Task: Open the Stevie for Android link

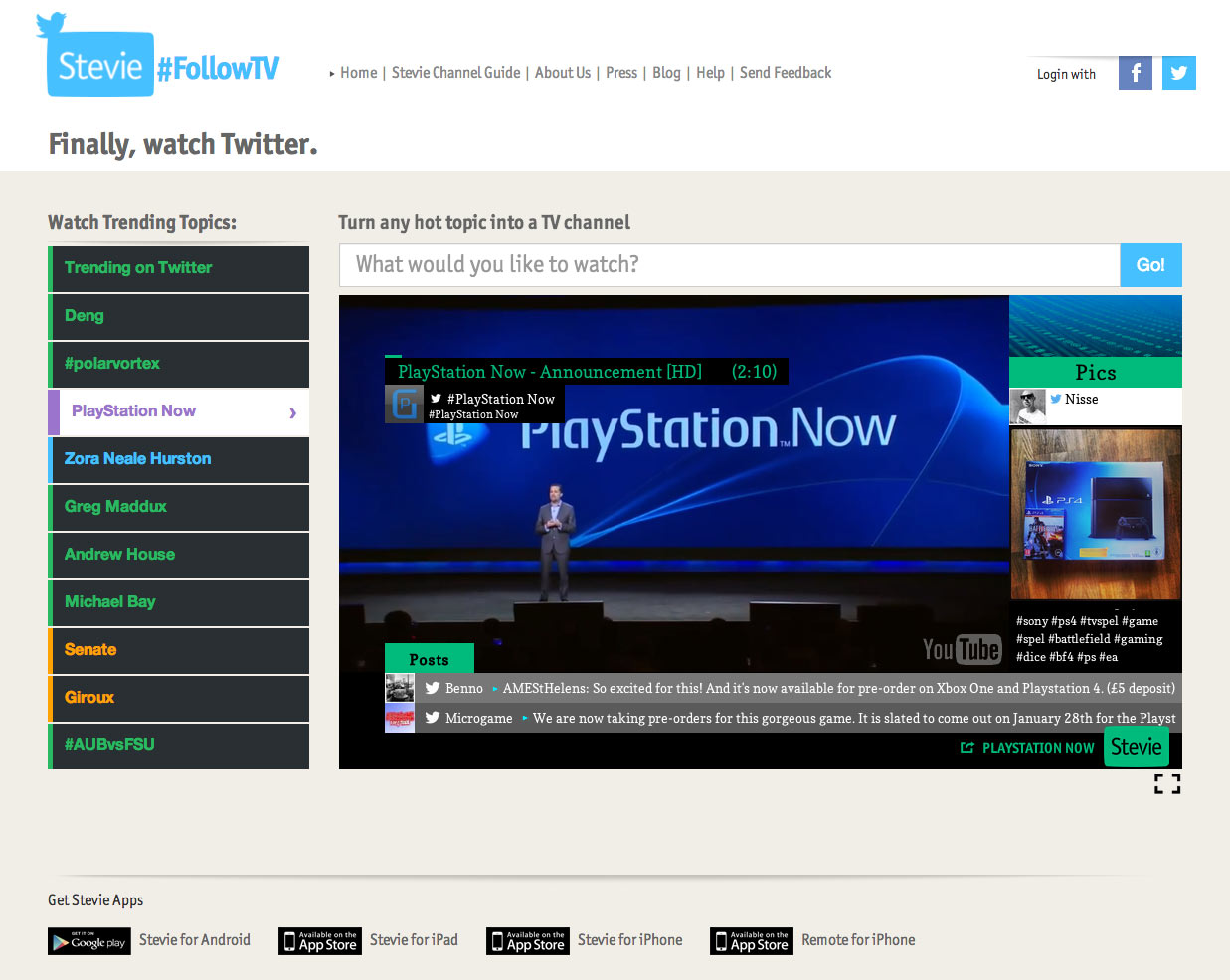Action: [195, 940]
